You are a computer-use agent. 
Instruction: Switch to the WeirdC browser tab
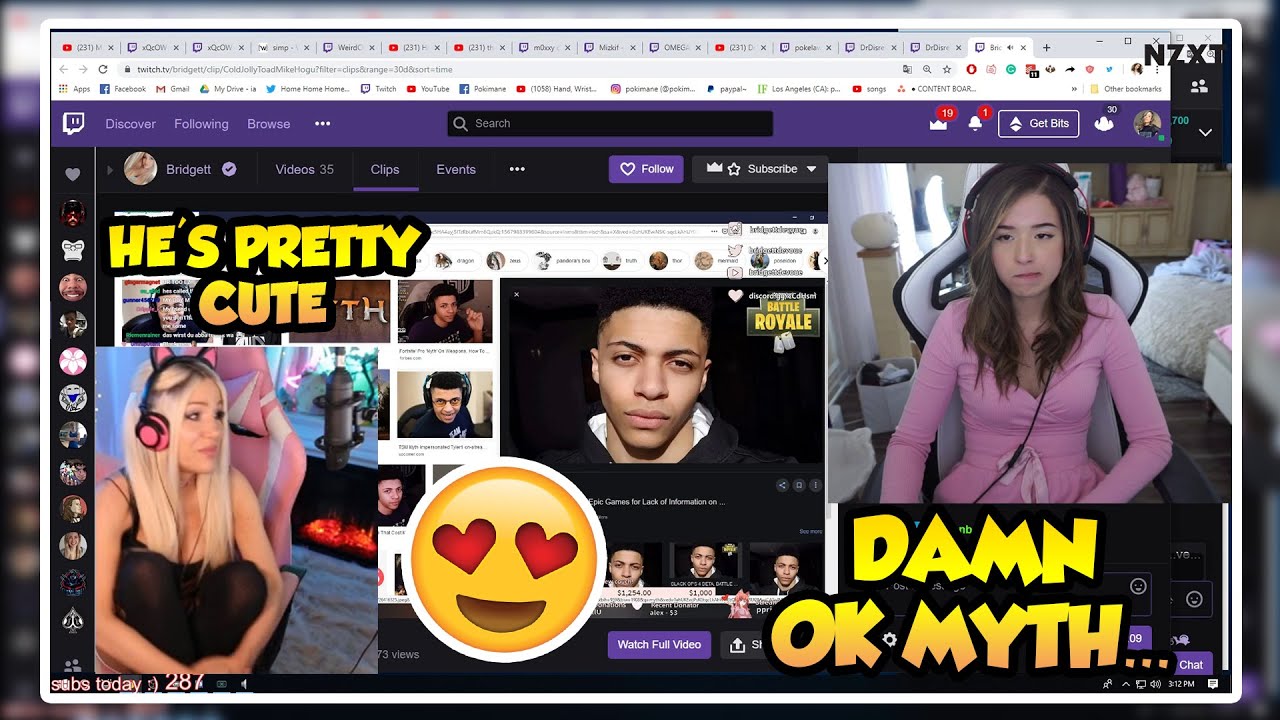click(x=348, y=47)
